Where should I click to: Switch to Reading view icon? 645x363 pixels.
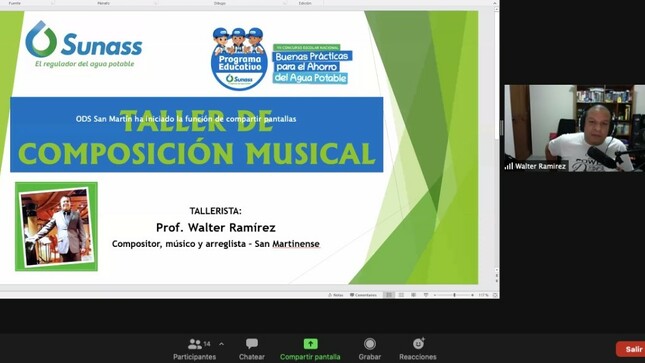click(413, 295)
